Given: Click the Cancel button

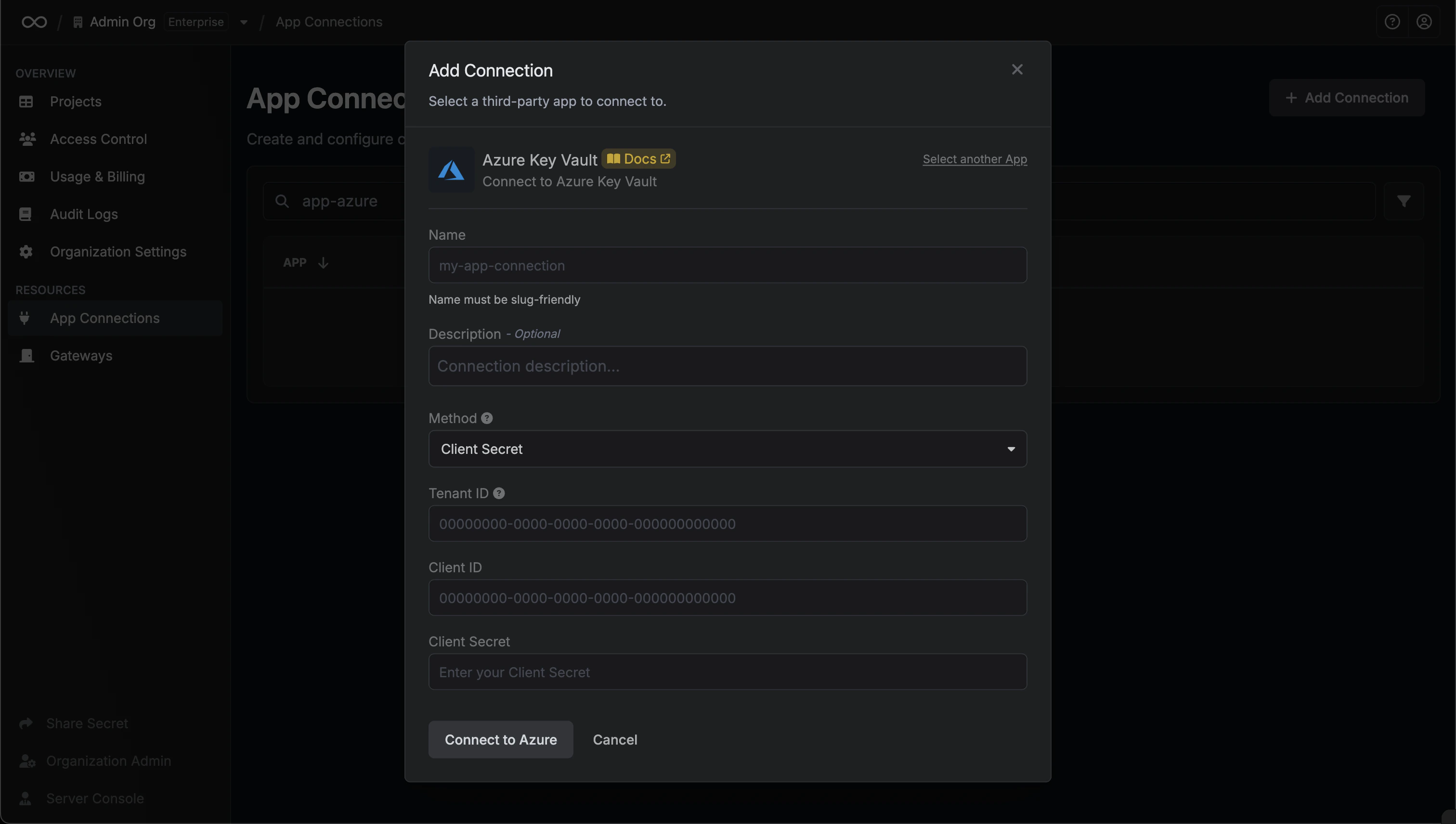Looking at the screenshot, I should click(615, 740).
